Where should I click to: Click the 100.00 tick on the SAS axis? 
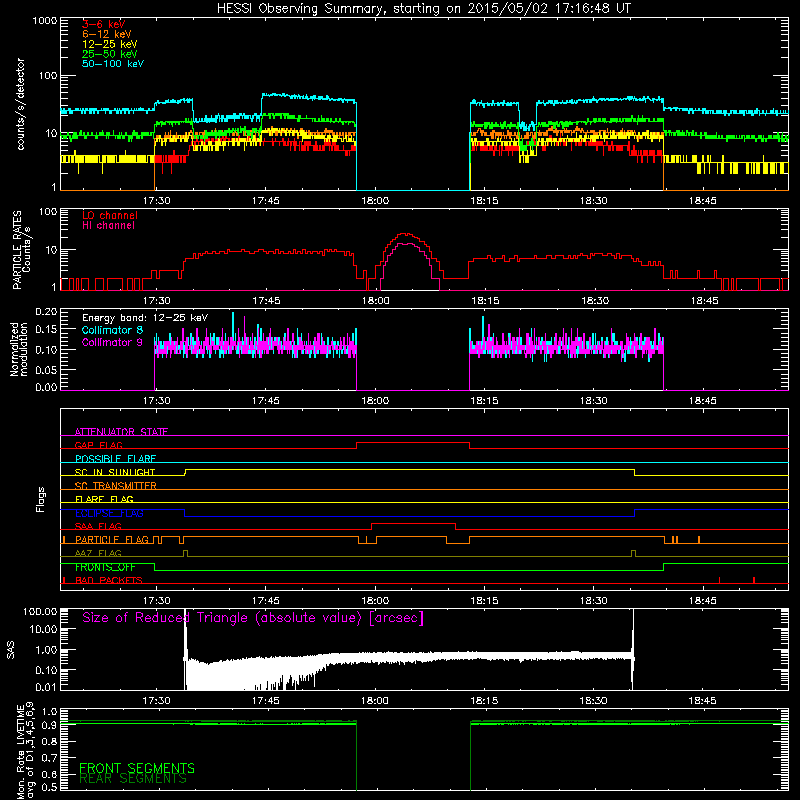pyautogui.click(x=40, y=611)
